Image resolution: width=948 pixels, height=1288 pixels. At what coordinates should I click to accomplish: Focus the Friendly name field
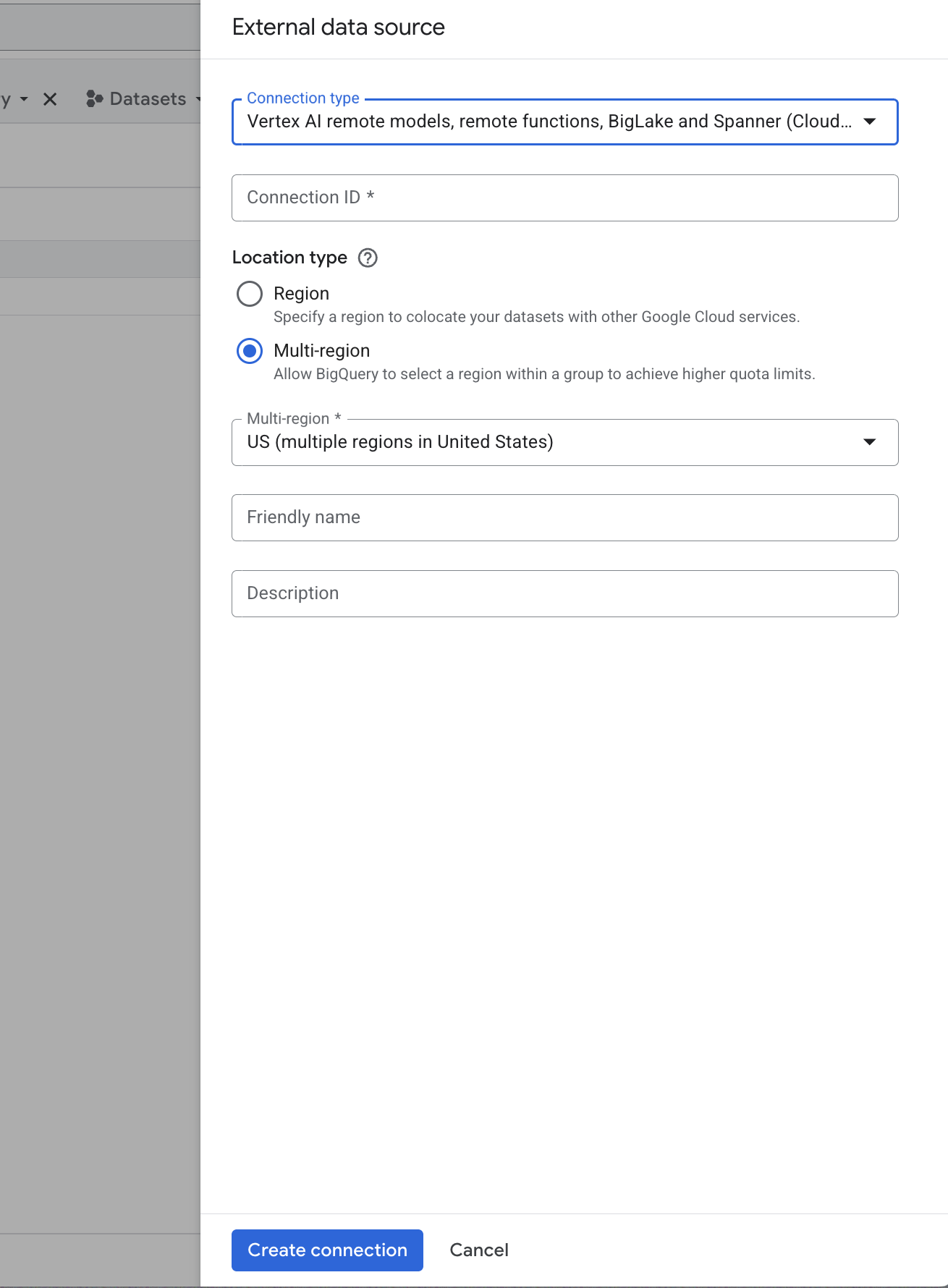pyautogui.click(x=564, y=517)
